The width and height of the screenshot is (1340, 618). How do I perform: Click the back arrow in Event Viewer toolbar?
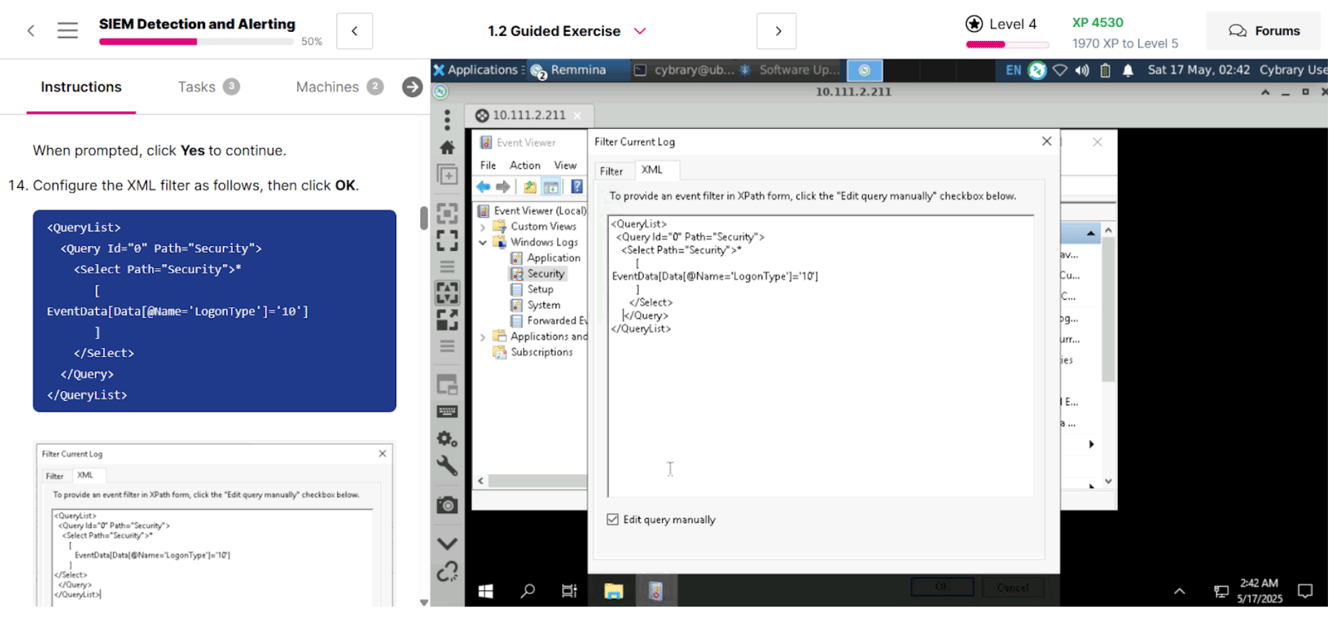(482, 186)
